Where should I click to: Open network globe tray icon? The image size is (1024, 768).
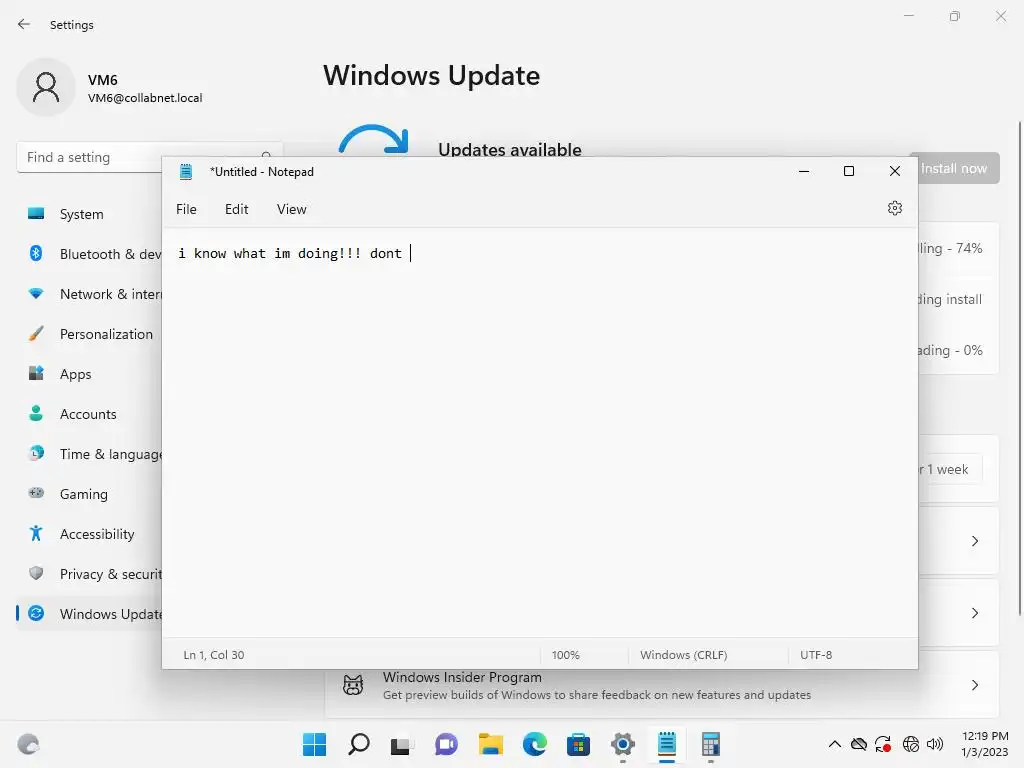(x=910, y=744)
